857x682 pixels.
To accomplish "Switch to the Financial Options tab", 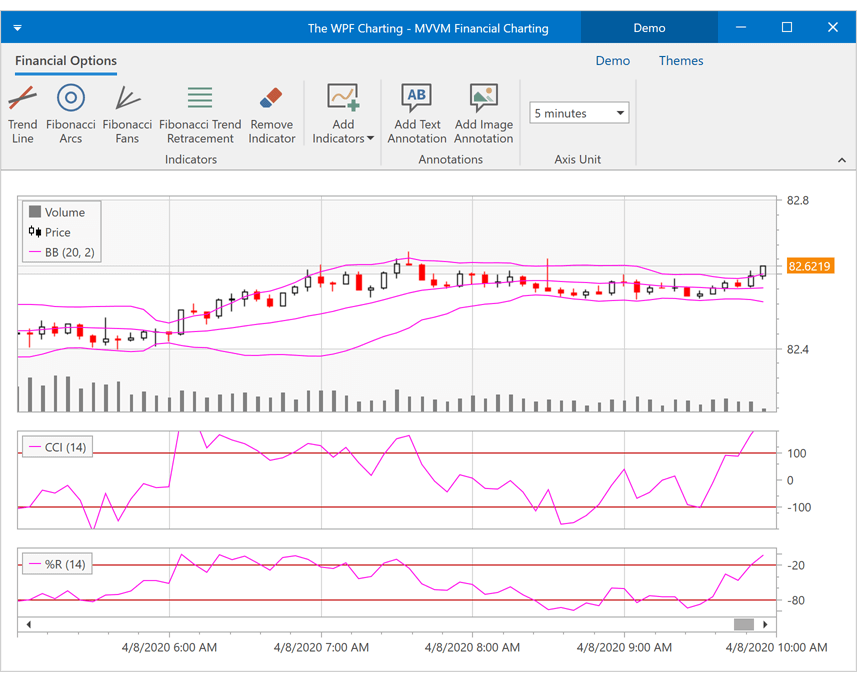I will (x=64, y=61).
